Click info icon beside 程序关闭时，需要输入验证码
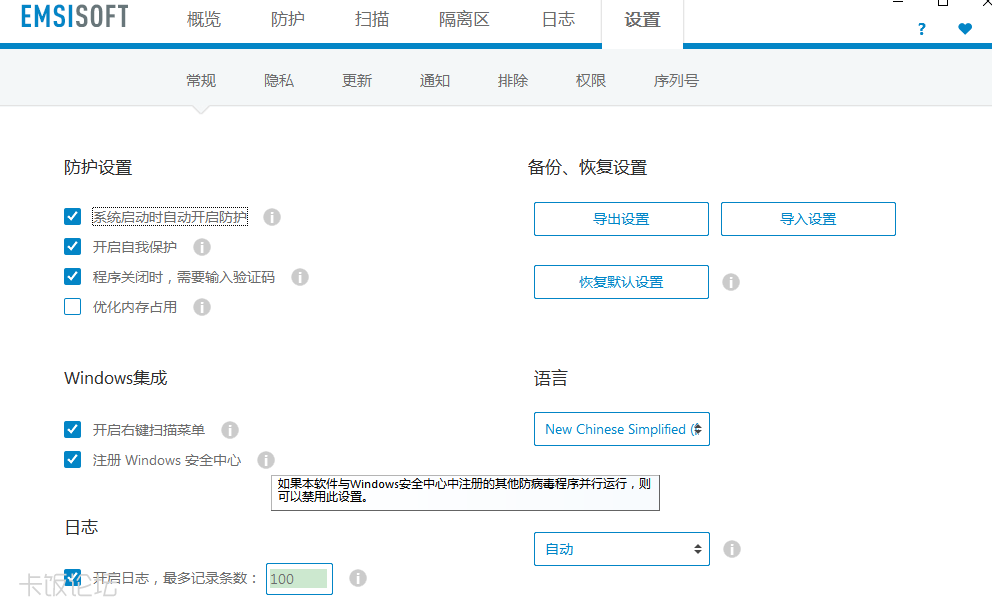Screen dimensions: 992x608 tap(300, 277)
